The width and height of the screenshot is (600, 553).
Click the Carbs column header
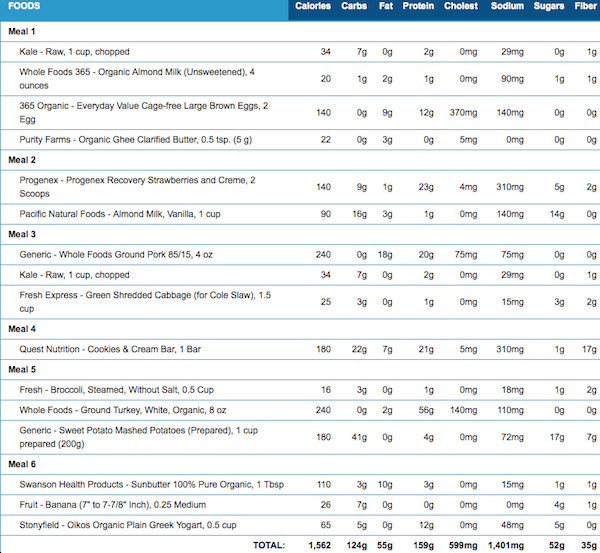[x=354, y=6]
